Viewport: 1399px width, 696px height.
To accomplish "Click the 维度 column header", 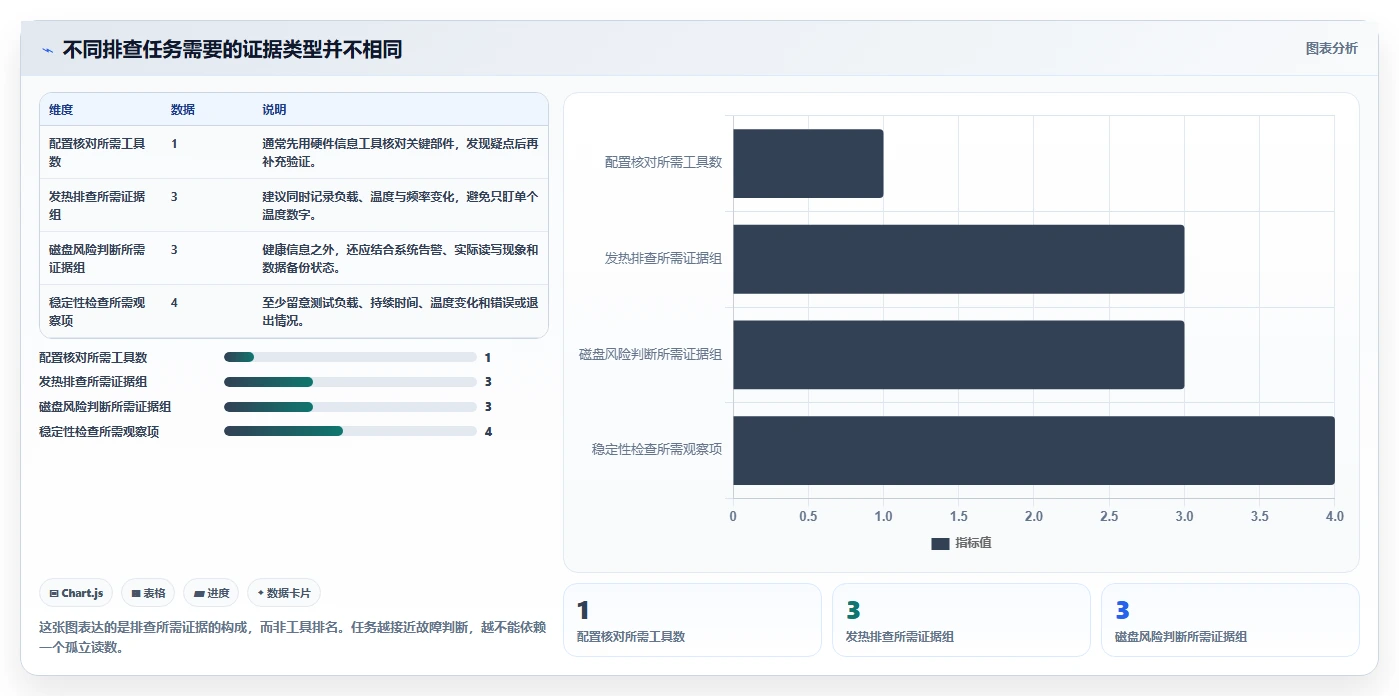I will tap(61, 110).
